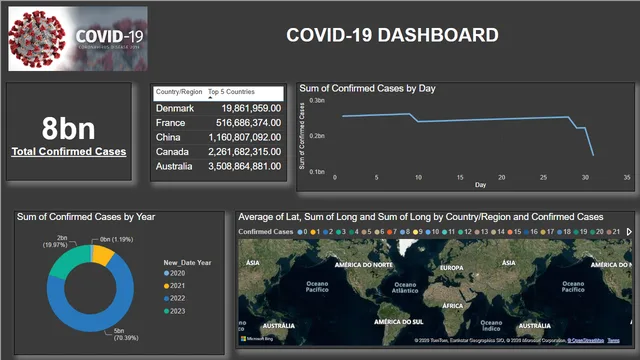Screen dimensions: 640x360
Task: Select legend item 5 in the map legend
Action: coord(367,232)
